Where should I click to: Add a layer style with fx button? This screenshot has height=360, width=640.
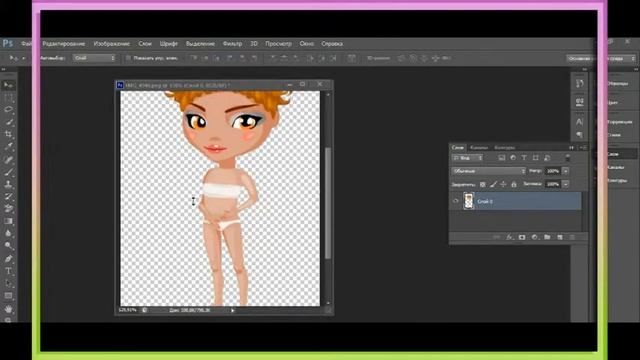click(509, 237)
